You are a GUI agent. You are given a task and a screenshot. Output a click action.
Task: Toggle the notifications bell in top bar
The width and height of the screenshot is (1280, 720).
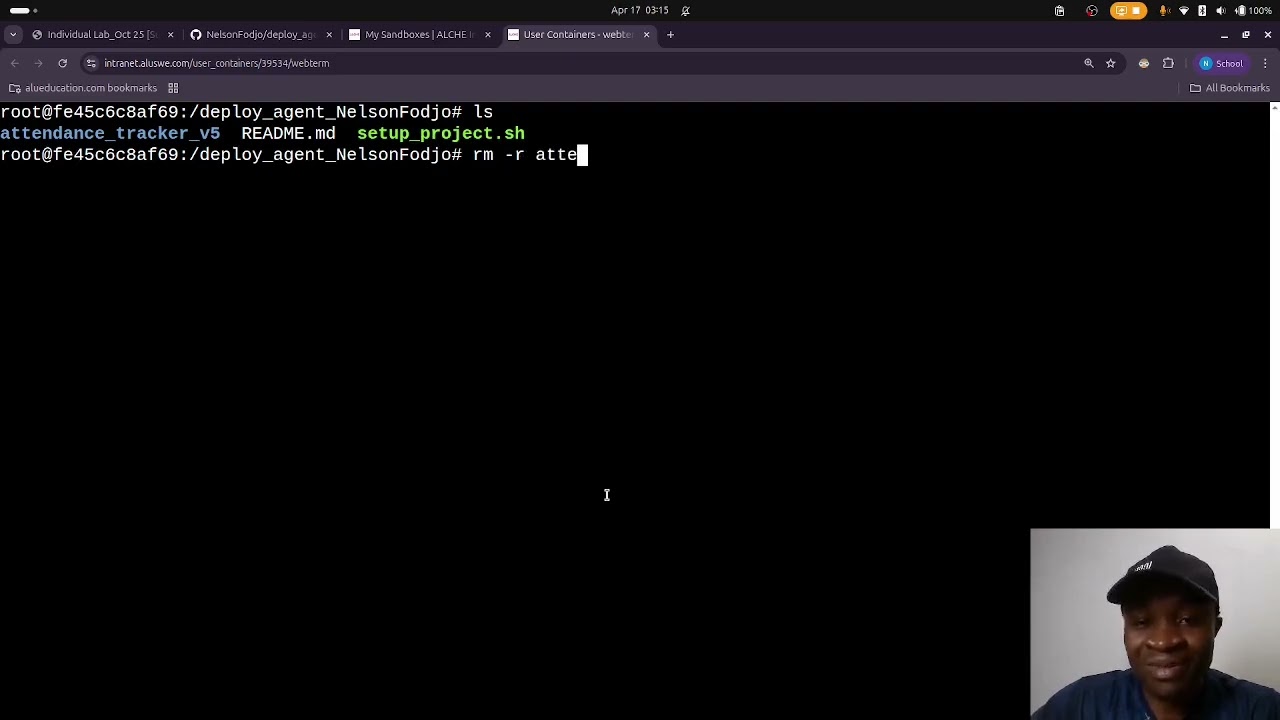pyautogui.click(x=685, y=10)
